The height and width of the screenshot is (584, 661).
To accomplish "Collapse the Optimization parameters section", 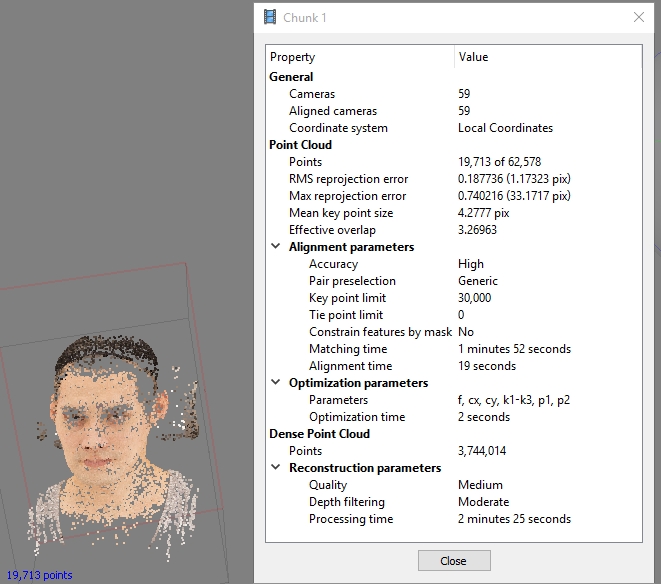I will pos(276,383).
